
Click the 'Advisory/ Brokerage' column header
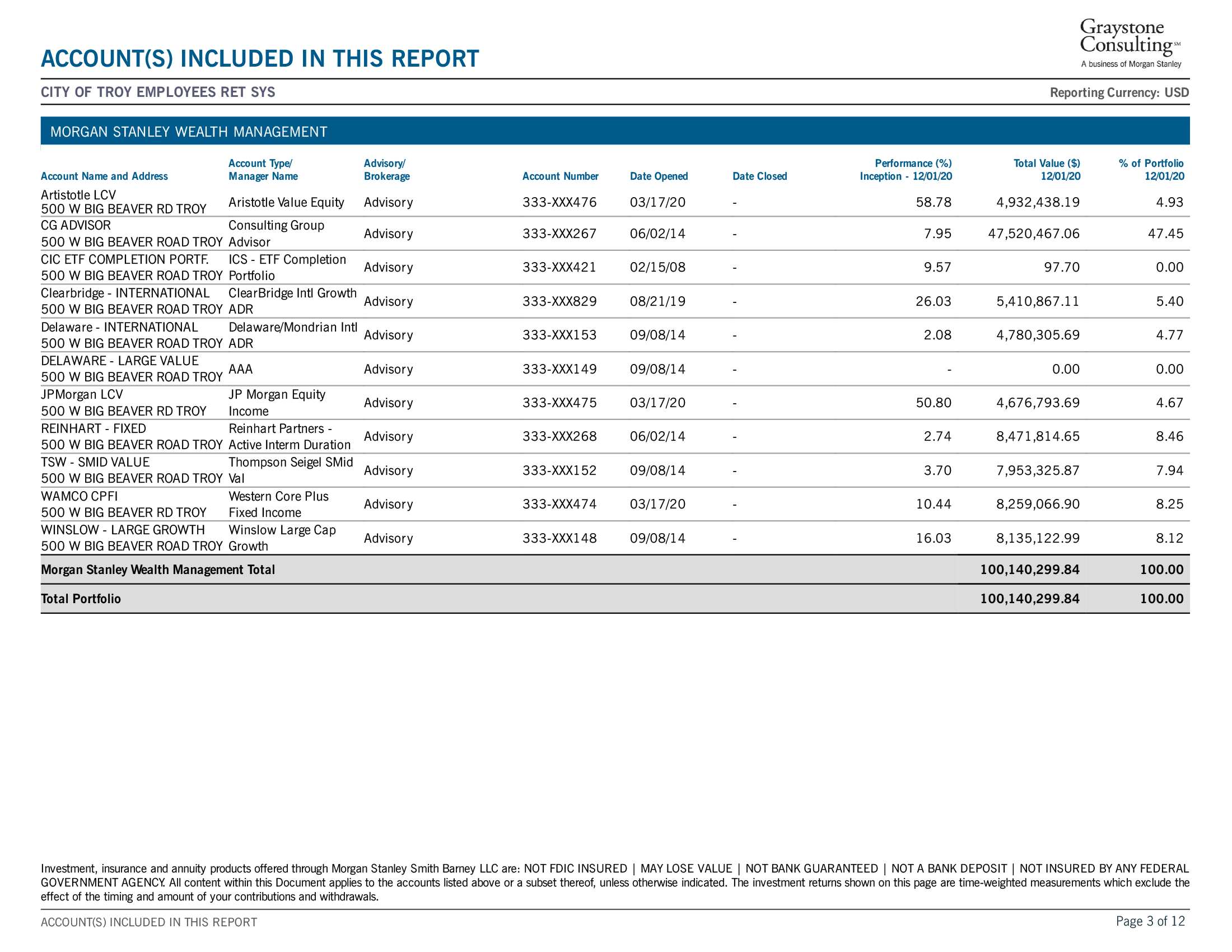tap(387, 170)
